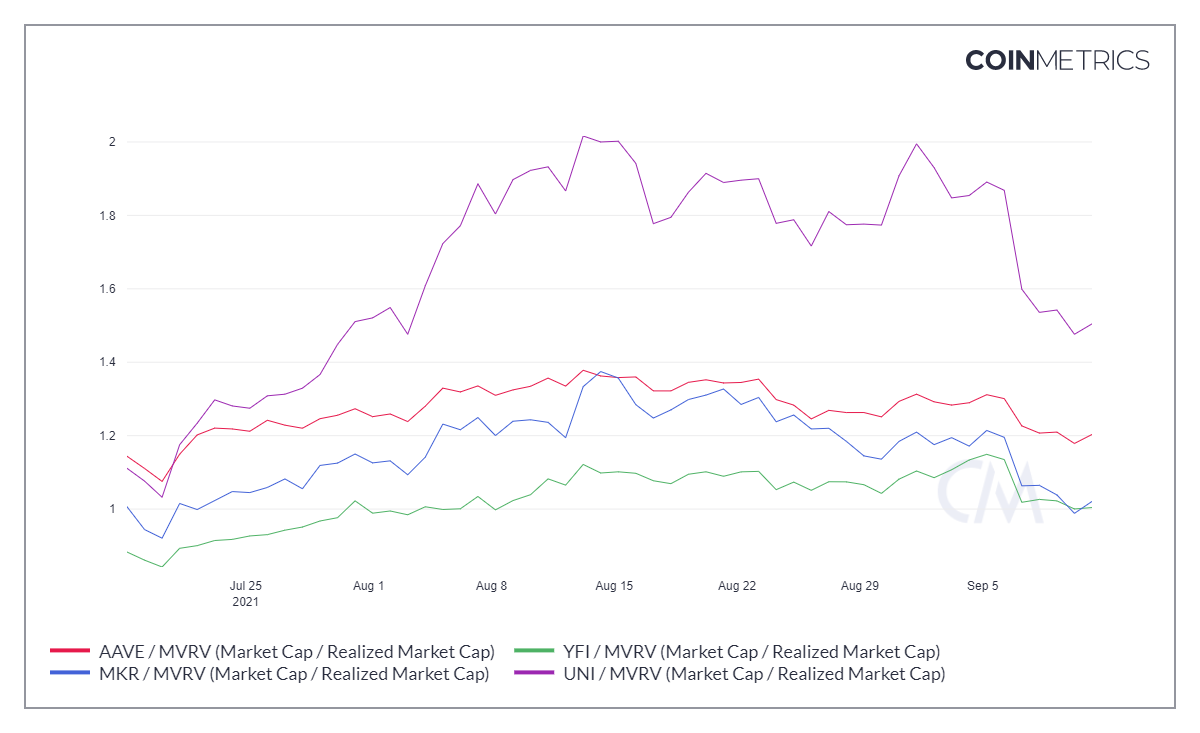Click the Aug 22 date label

[737, 586]
